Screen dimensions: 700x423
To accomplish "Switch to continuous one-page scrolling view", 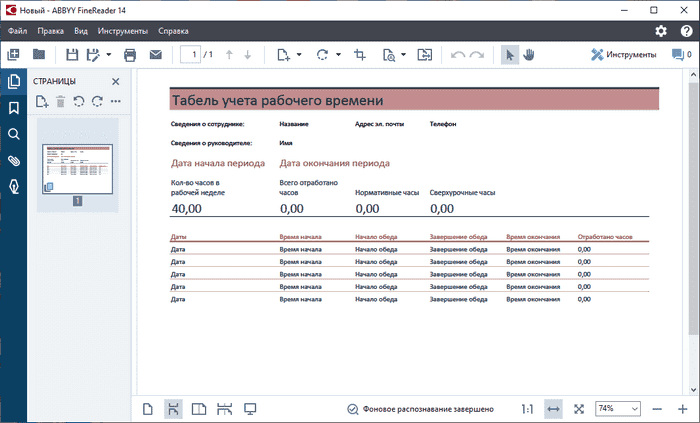I will (173, 409).
